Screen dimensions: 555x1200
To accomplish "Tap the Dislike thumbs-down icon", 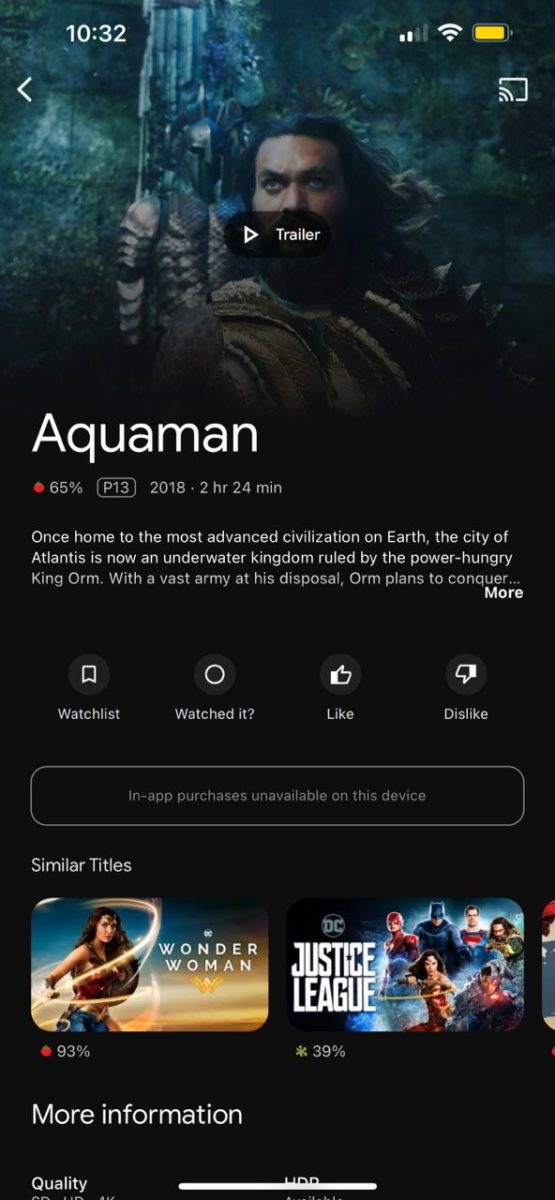I will tap(466, 675).
